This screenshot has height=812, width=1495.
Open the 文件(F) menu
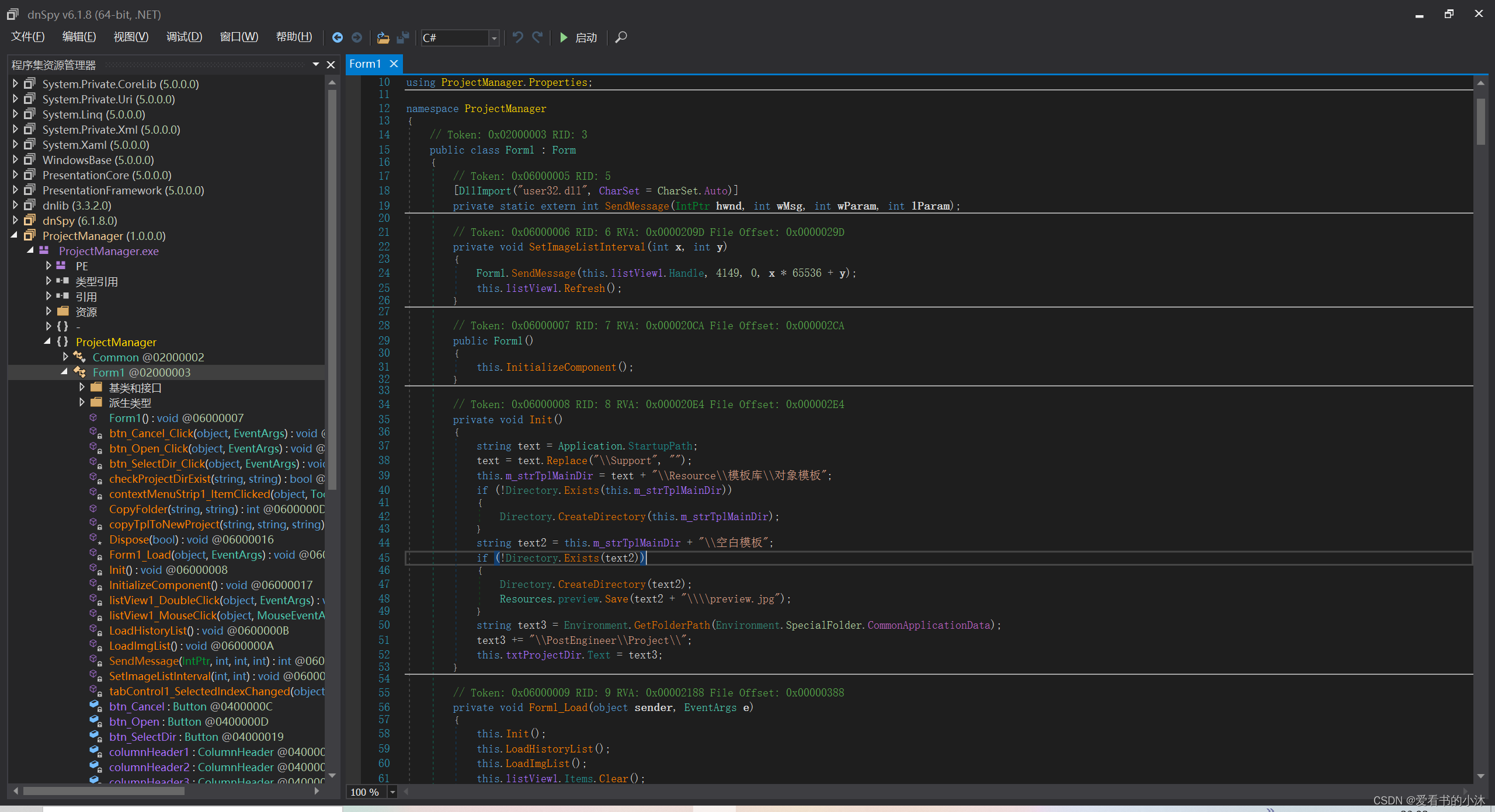(28, 37)
